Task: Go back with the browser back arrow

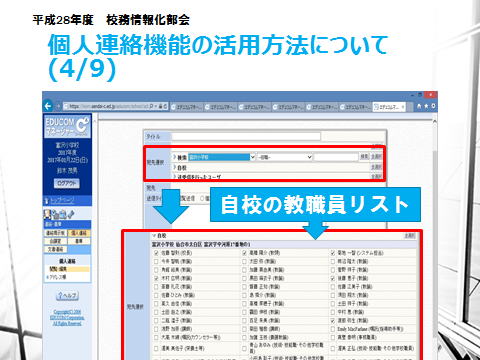Action: point(48,106)
